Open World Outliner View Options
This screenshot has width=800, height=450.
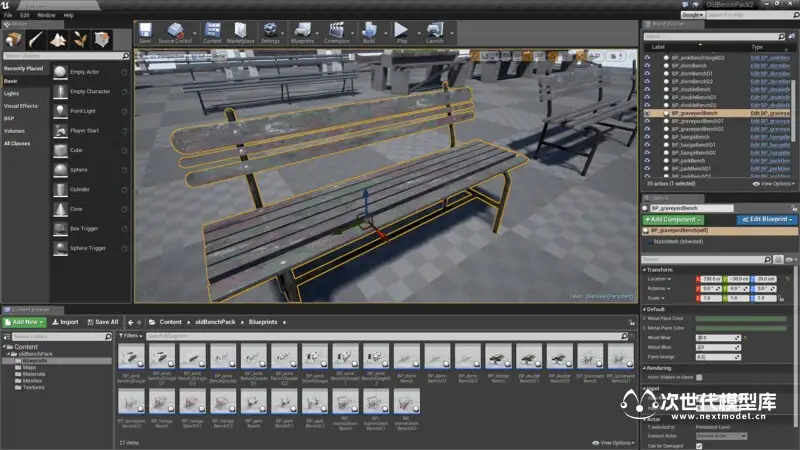[775, 184]
